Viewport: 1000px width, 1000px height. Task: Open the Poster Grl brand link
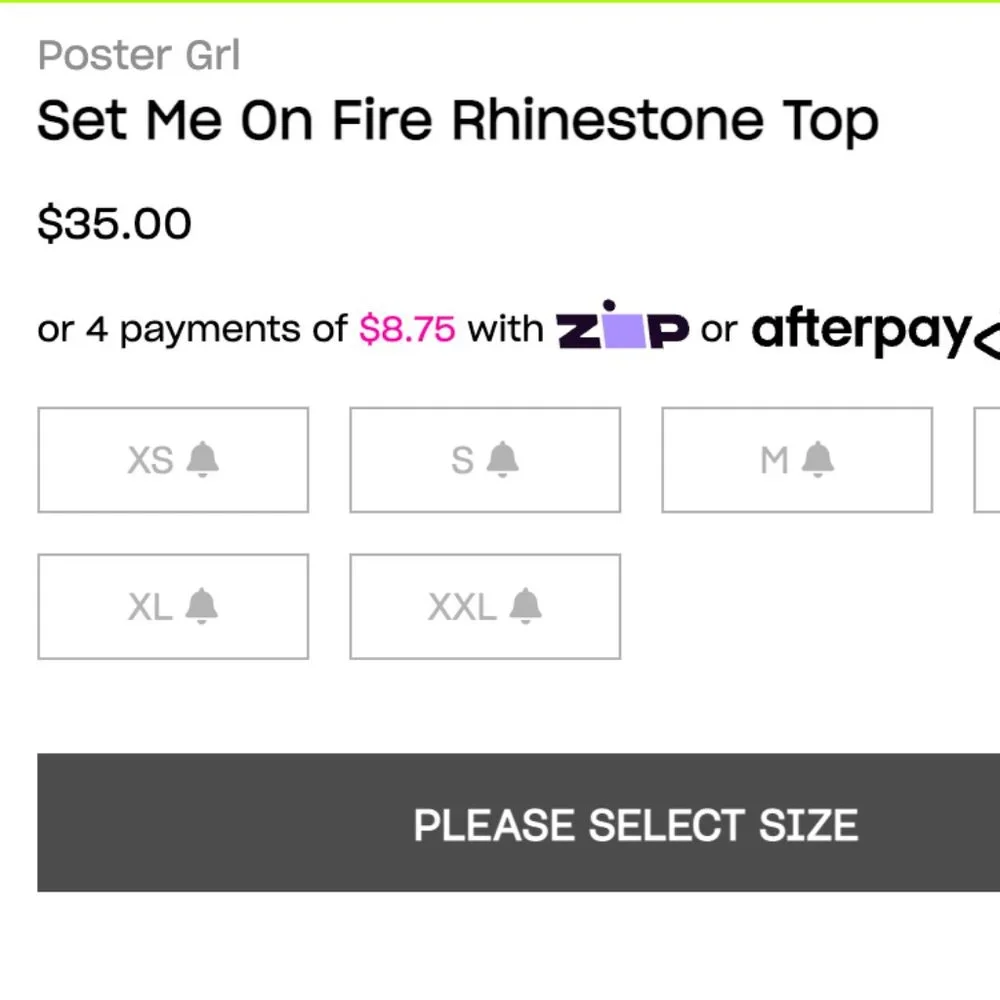(x=139, y=56)
